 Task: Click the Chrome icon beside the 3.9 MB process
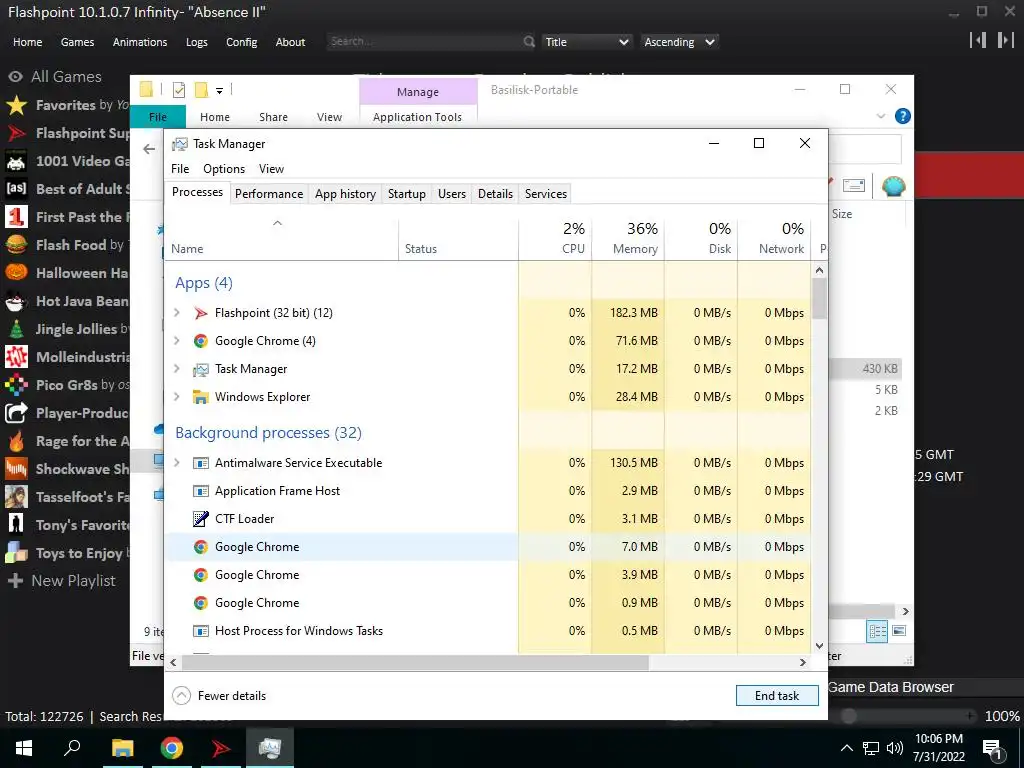200,575
